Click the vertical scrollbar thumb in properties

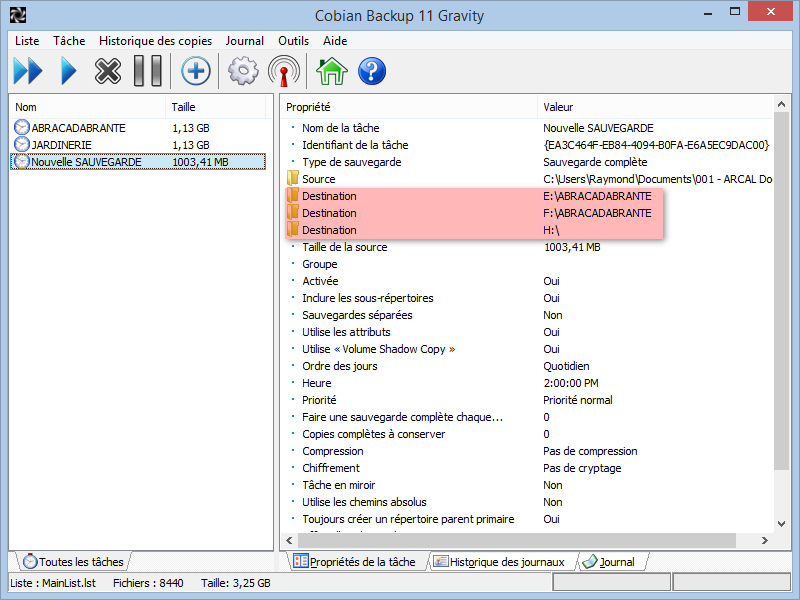coord(781,291)
